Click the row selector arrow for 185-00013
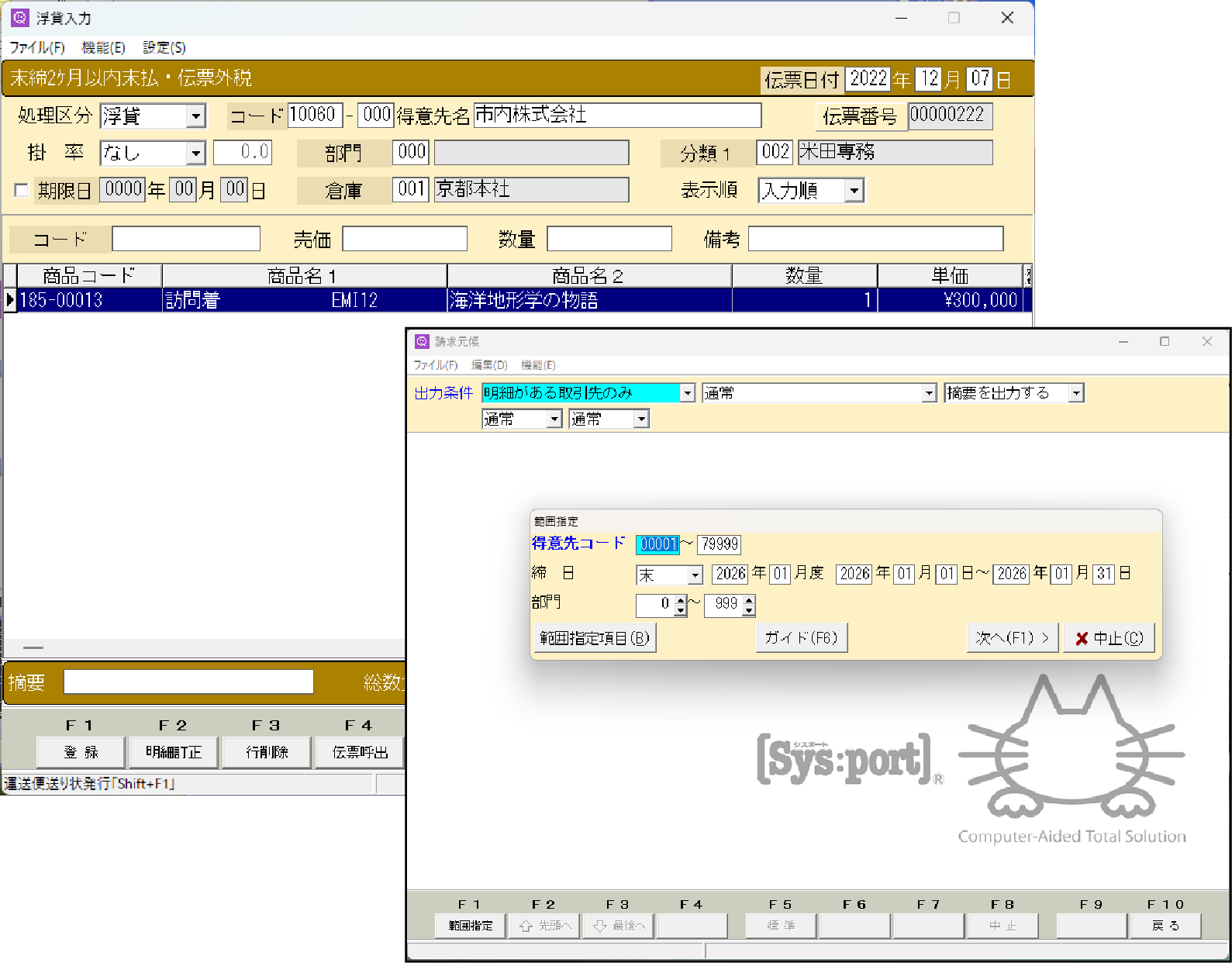The width and height of the screenshot is (1232, 963). pos(10,300)
